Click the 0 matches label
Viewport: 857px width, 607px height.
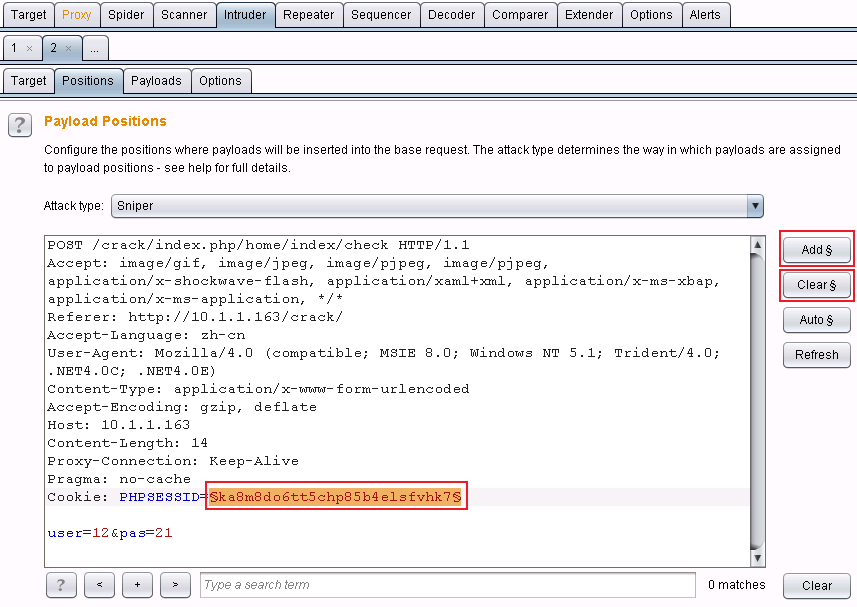736,585
